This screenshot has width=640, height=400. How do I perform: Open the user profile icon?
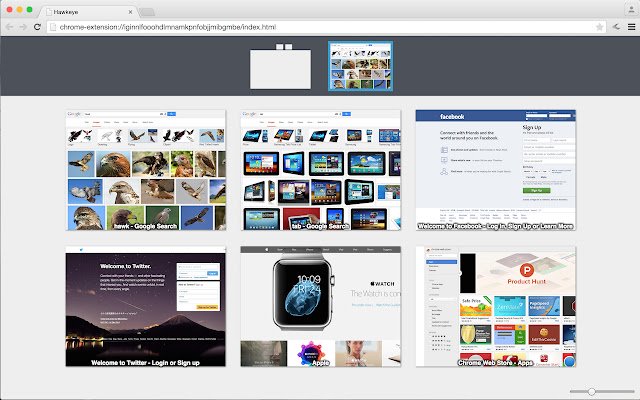point(631,9)
